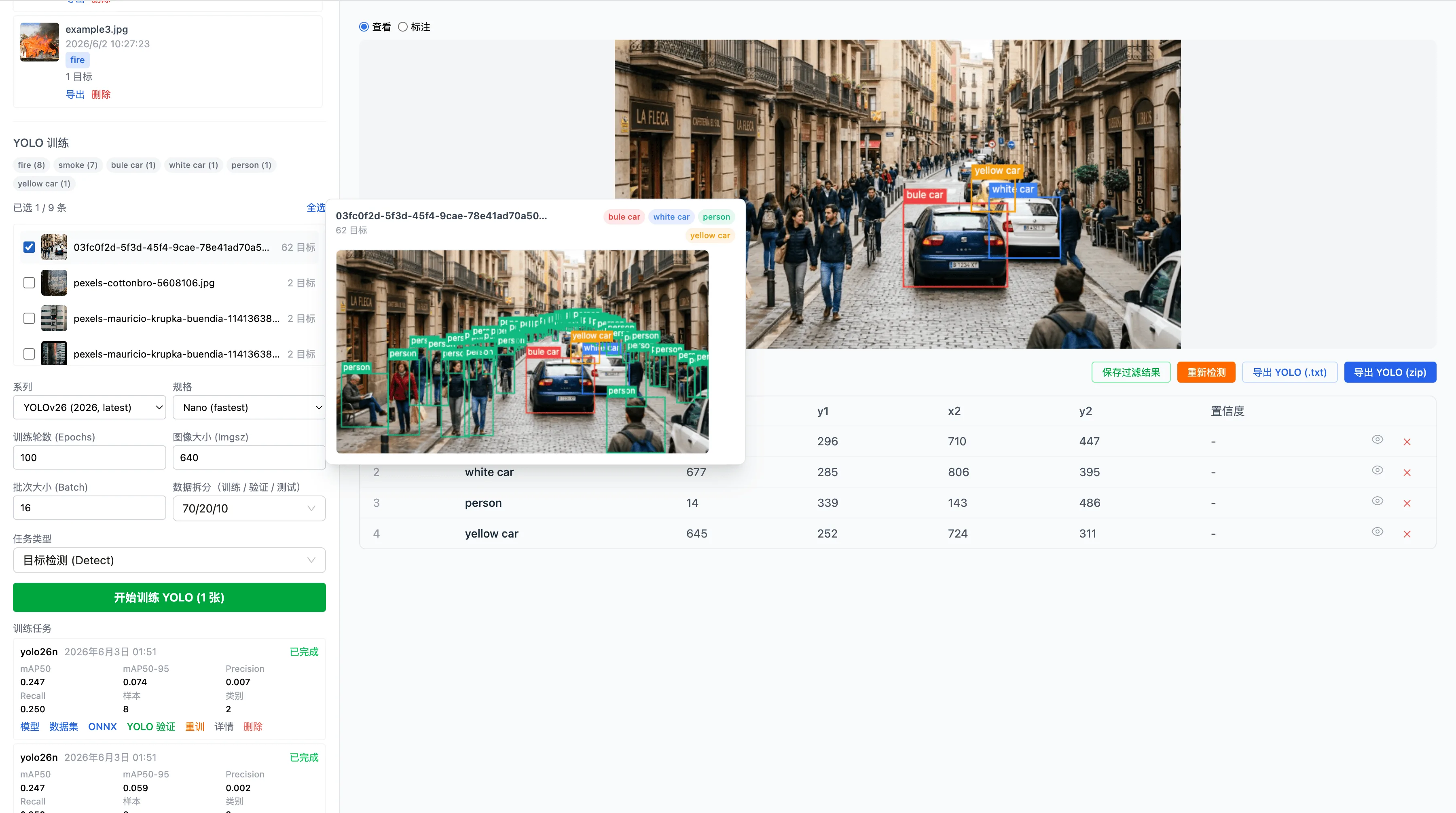Image resolution: width=1456 pixels, height=813 pixels.
Task: Toggle eye icon in first detection row
Action: [1377, 439]
